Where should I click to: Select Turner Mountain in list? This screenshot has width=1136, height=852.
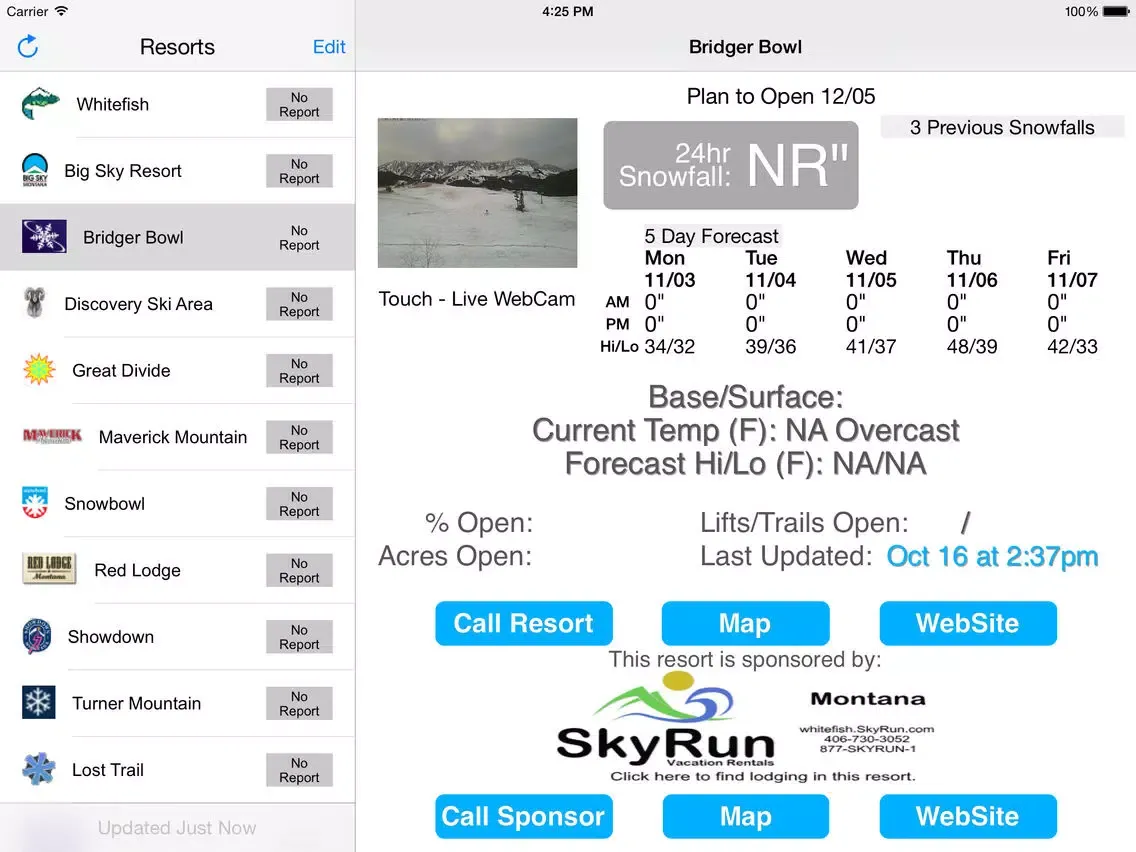[178, 703]
